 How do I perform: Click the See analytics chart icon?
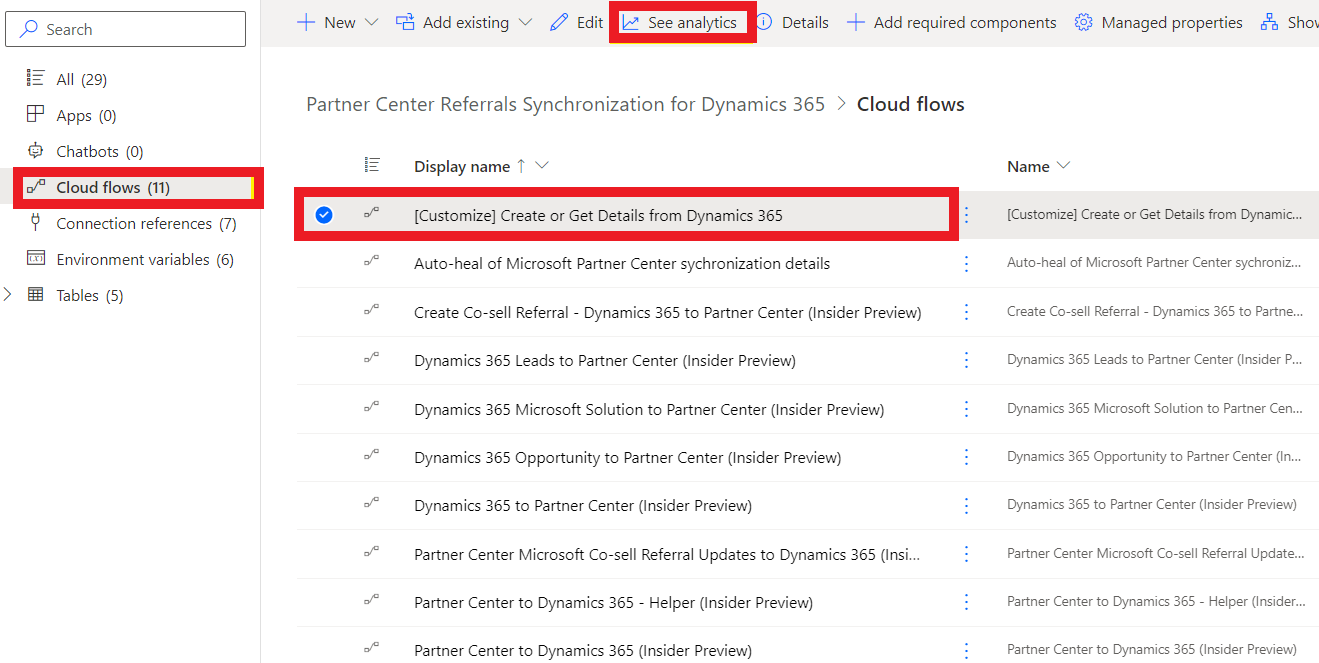coord(630,22)
